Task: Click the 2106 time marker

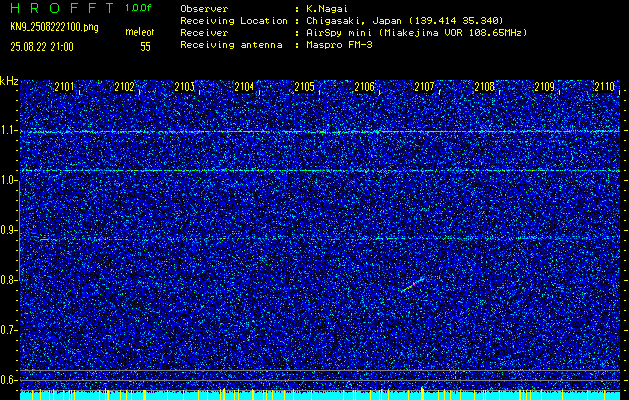Action: tap(365, 87)
